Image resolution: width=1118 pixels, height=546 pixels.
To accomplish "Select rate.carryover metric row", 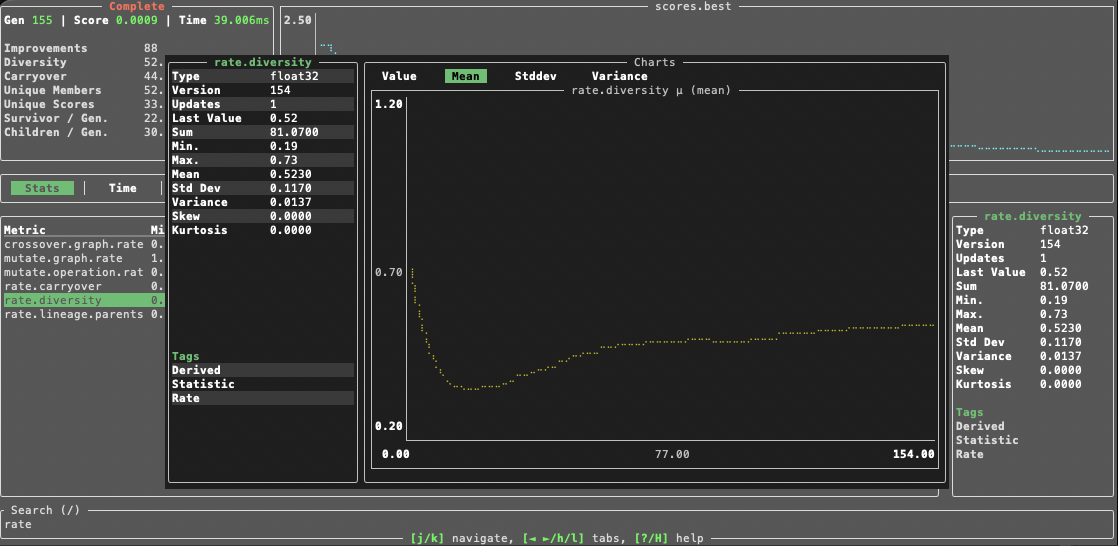I will [x=84, y=286].
